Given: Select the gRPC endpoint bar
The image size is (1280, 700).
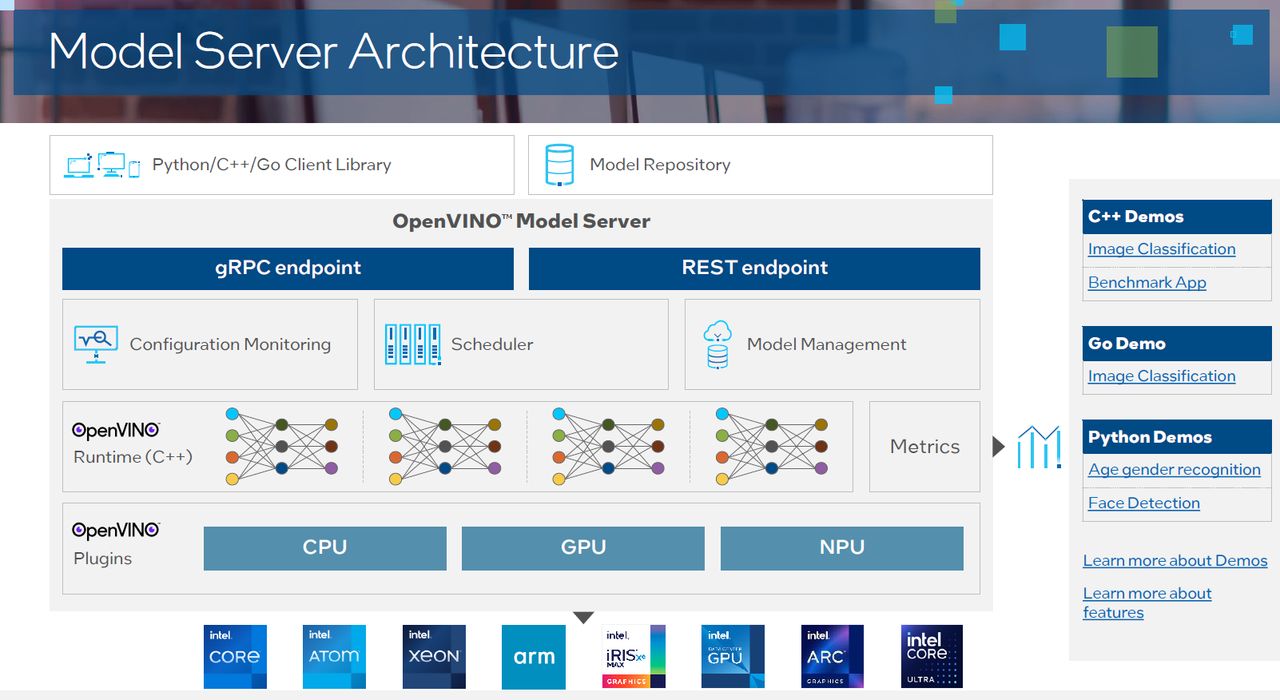Looking at the screenshot, I should coord(288,268).
